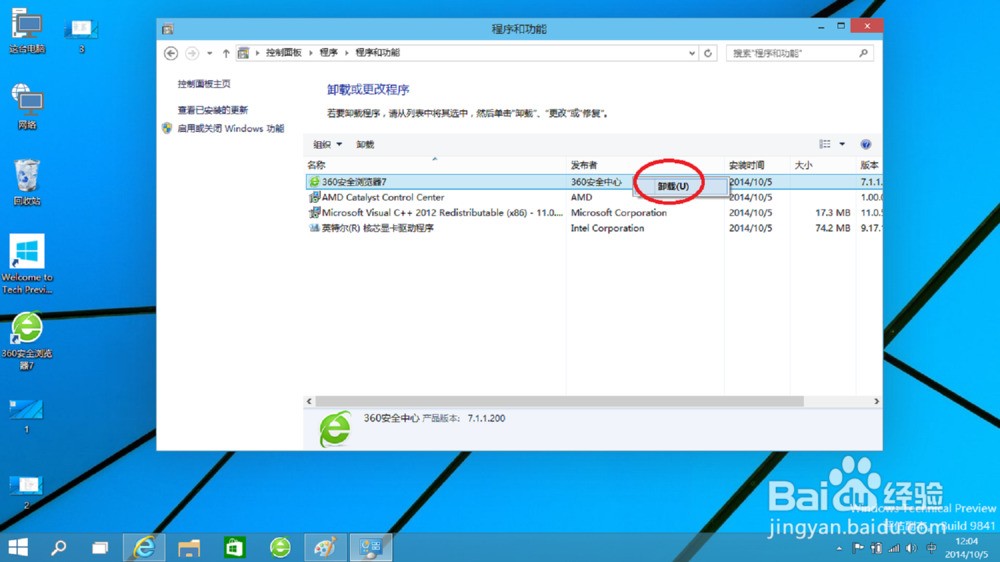This screenshot has height=562, width=1000.
Task: Go up one folder level
Action: click(x=226, y=54)
